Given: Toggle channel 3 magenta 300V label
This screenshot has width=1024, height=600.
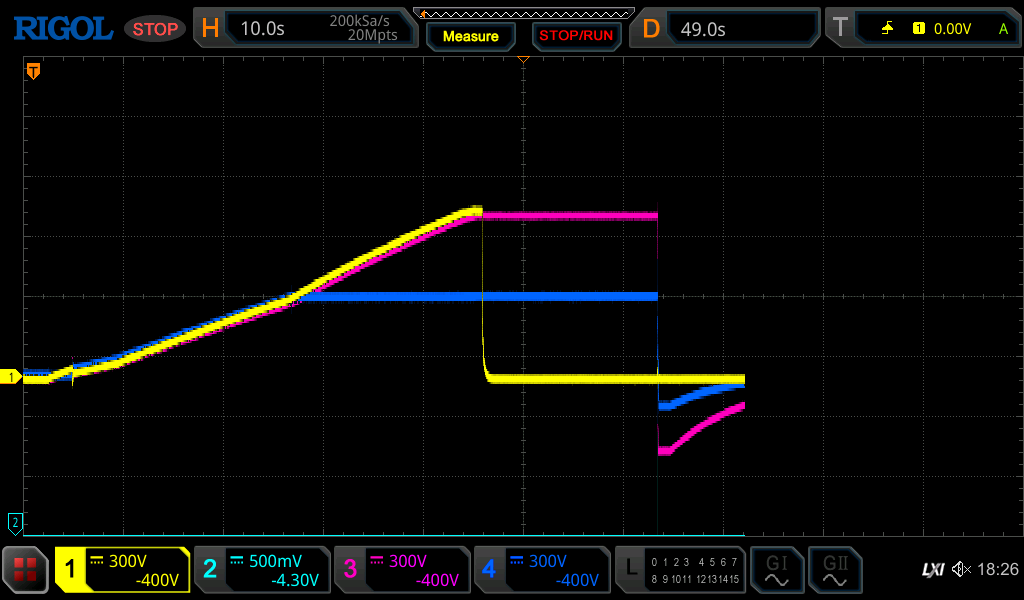Looking at the screenshot, I should (x=402, y=570).
